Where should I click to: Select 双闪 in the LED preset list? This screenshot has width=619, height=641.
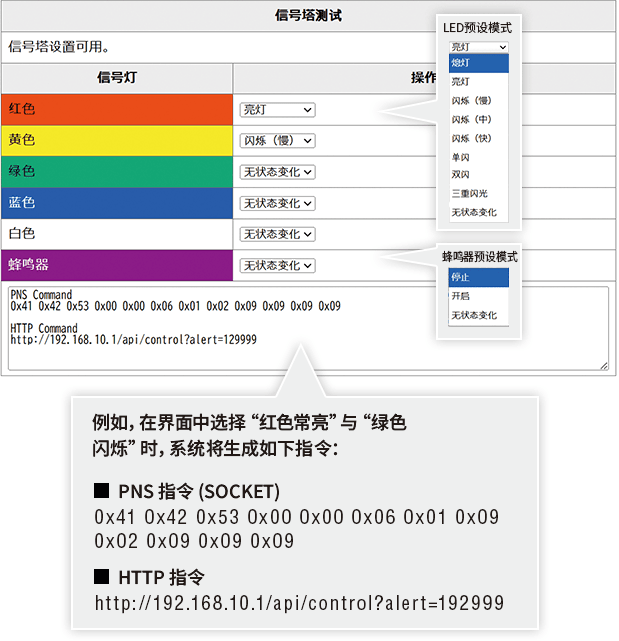(478, 175)
